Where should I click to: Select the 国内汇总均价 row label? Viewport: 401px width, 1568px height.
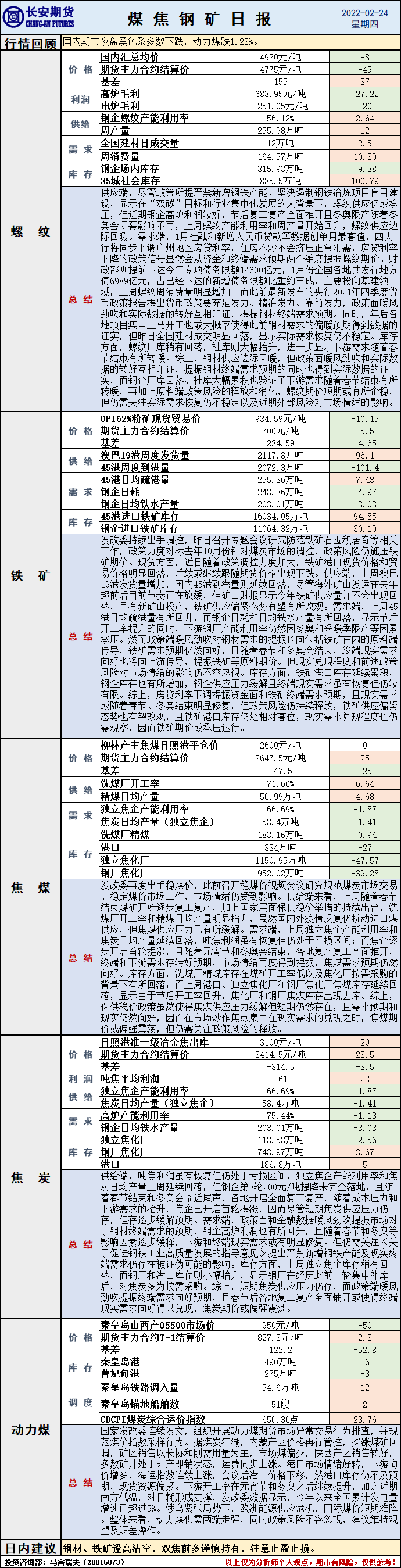tap(130, 56)
